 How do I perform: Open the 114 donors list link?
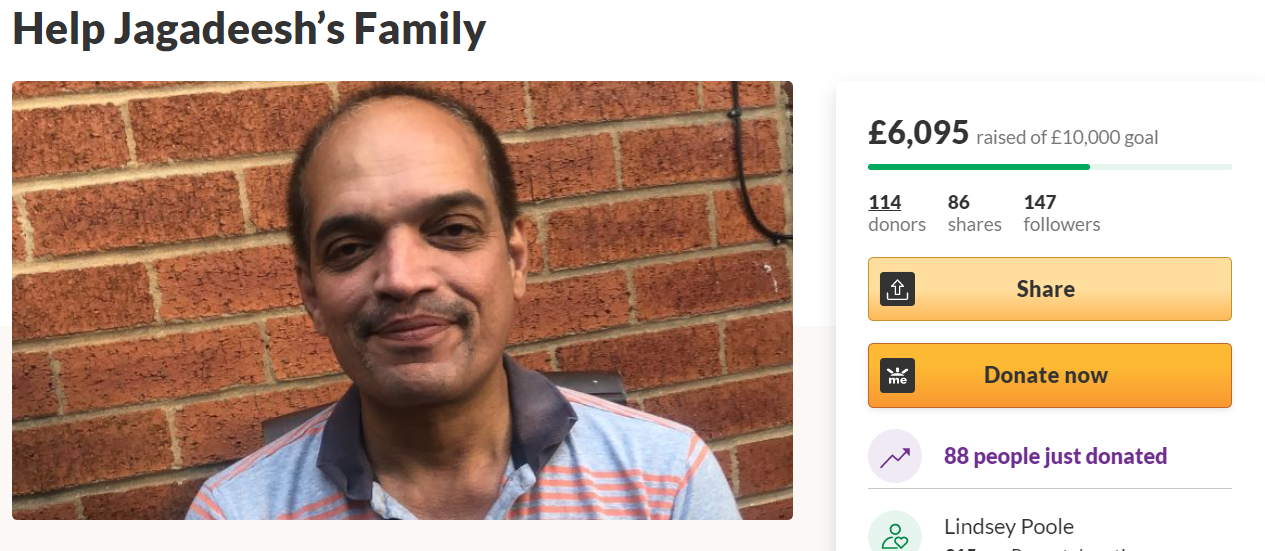pos(884,202)
